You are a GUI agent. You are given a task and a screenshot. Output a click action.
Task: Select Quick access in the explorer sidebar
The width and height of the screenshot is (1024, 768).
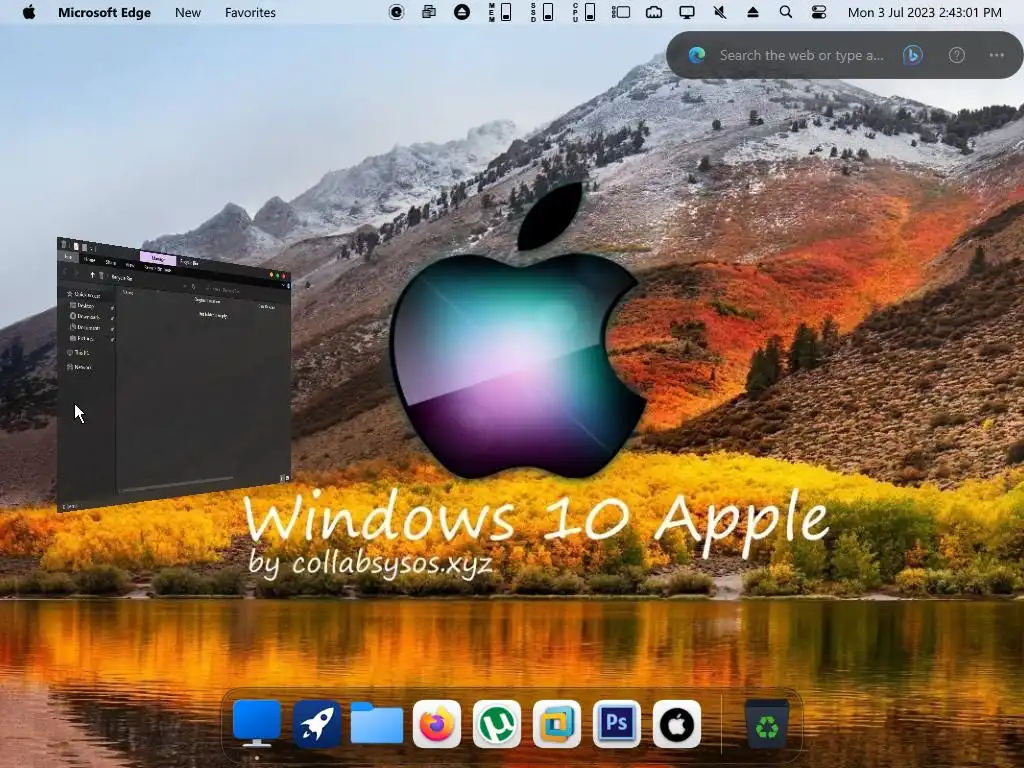84,295
